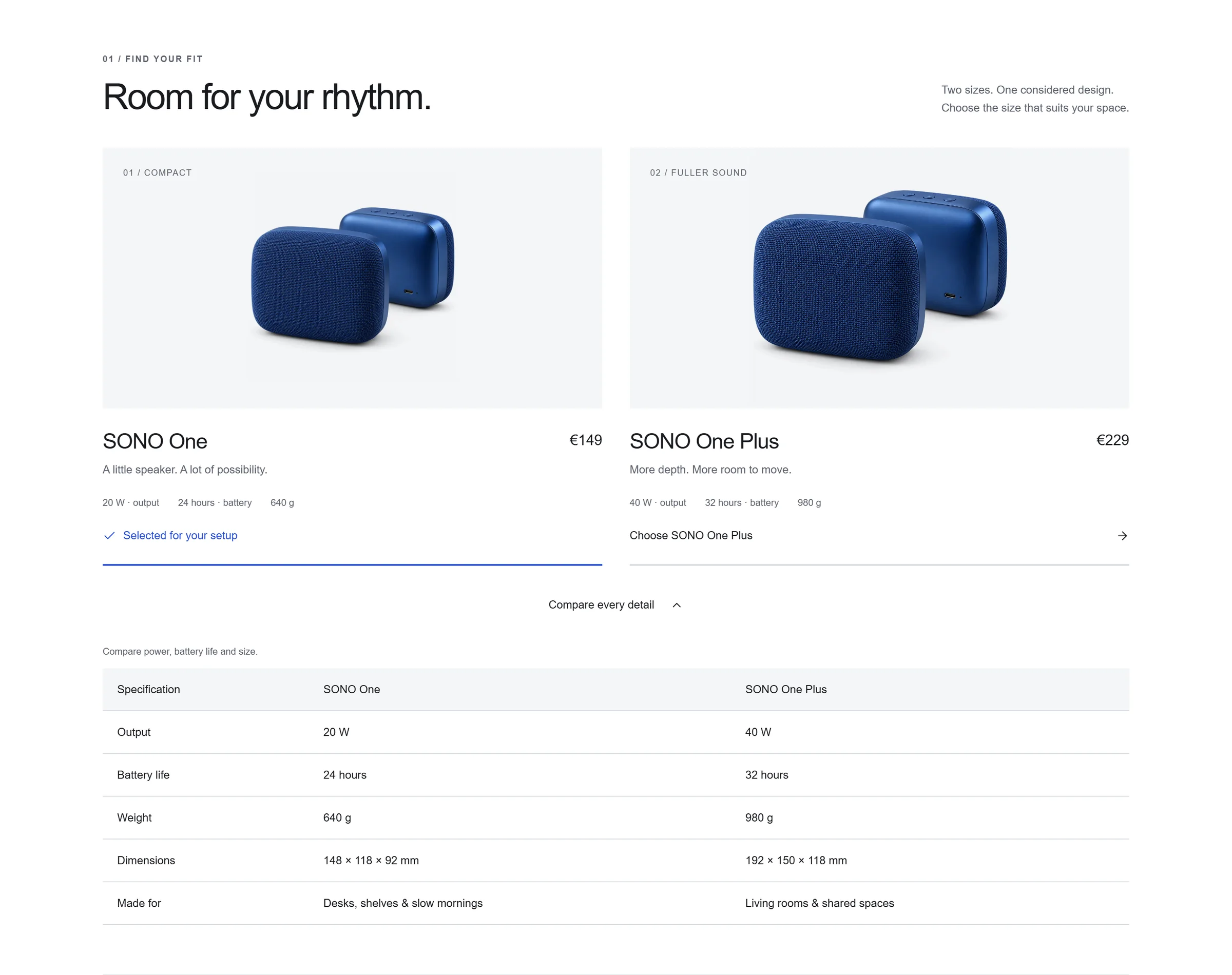Click the Dimensions row label
Screen dimensions: 1232x975
146,860
